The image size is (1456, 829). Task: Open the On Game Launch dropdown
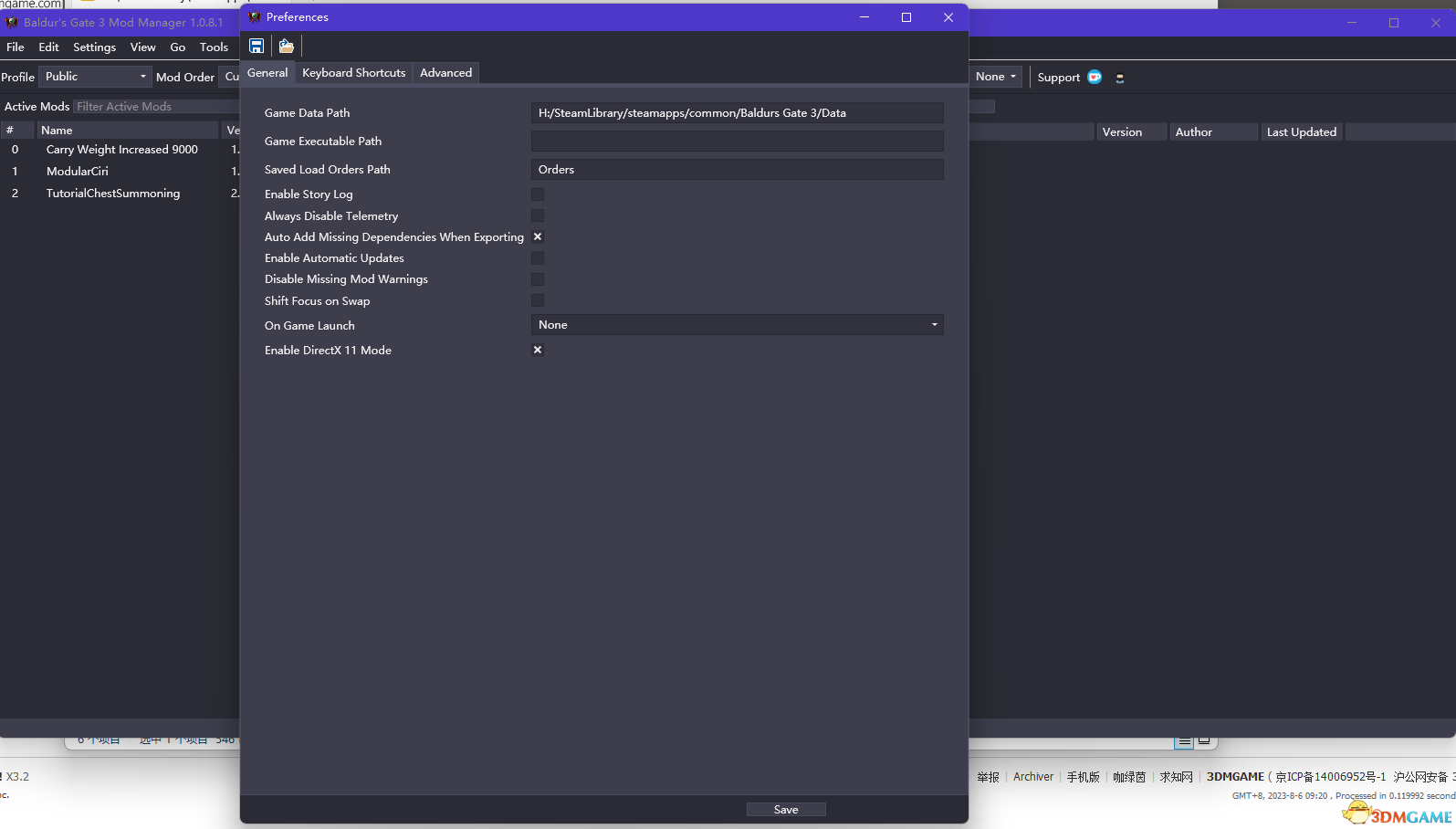[737, 325]
